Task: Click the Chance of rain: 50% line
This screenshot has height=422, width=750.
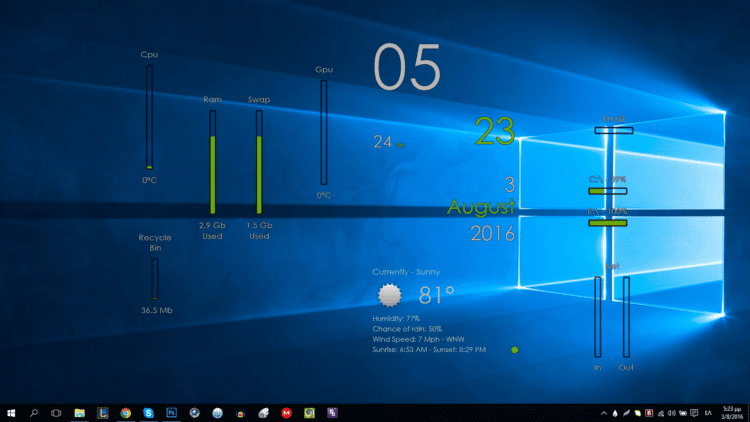Action: (407, 329)
